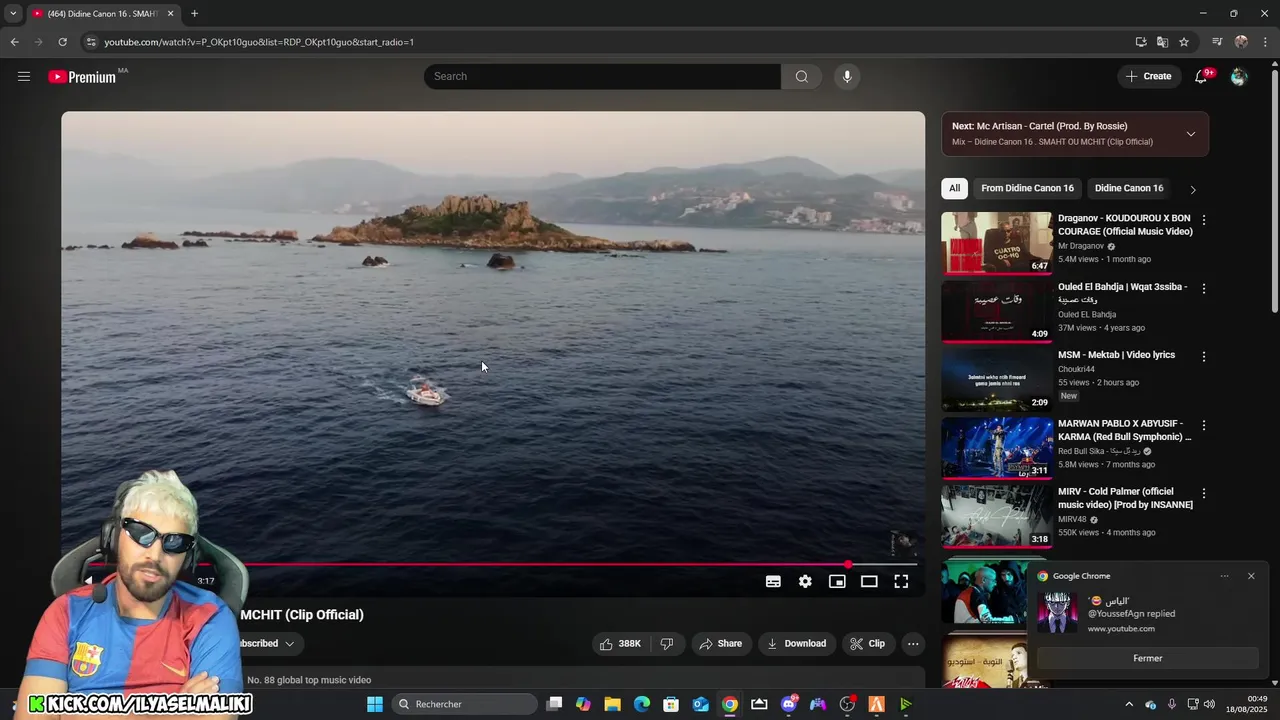This screenshot has height=720, width=1280.
Task: Go to YouTube Premium home logo
Action: (83, 77)
